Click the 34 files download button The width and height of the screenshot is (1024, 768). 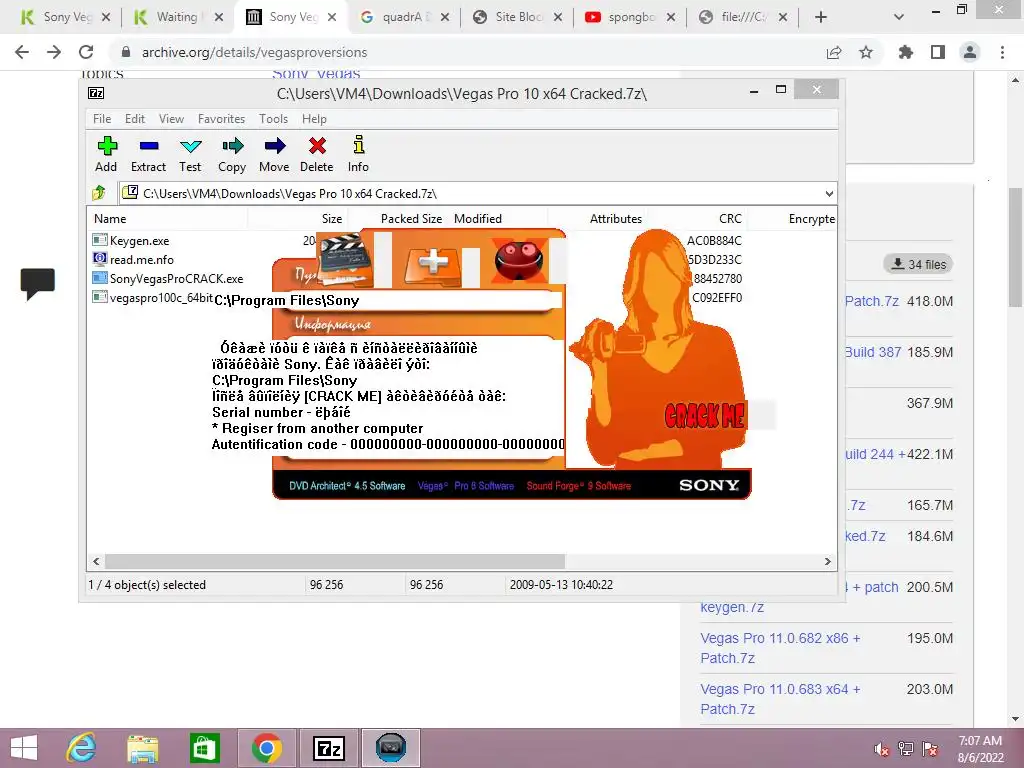tap(918, 264)
